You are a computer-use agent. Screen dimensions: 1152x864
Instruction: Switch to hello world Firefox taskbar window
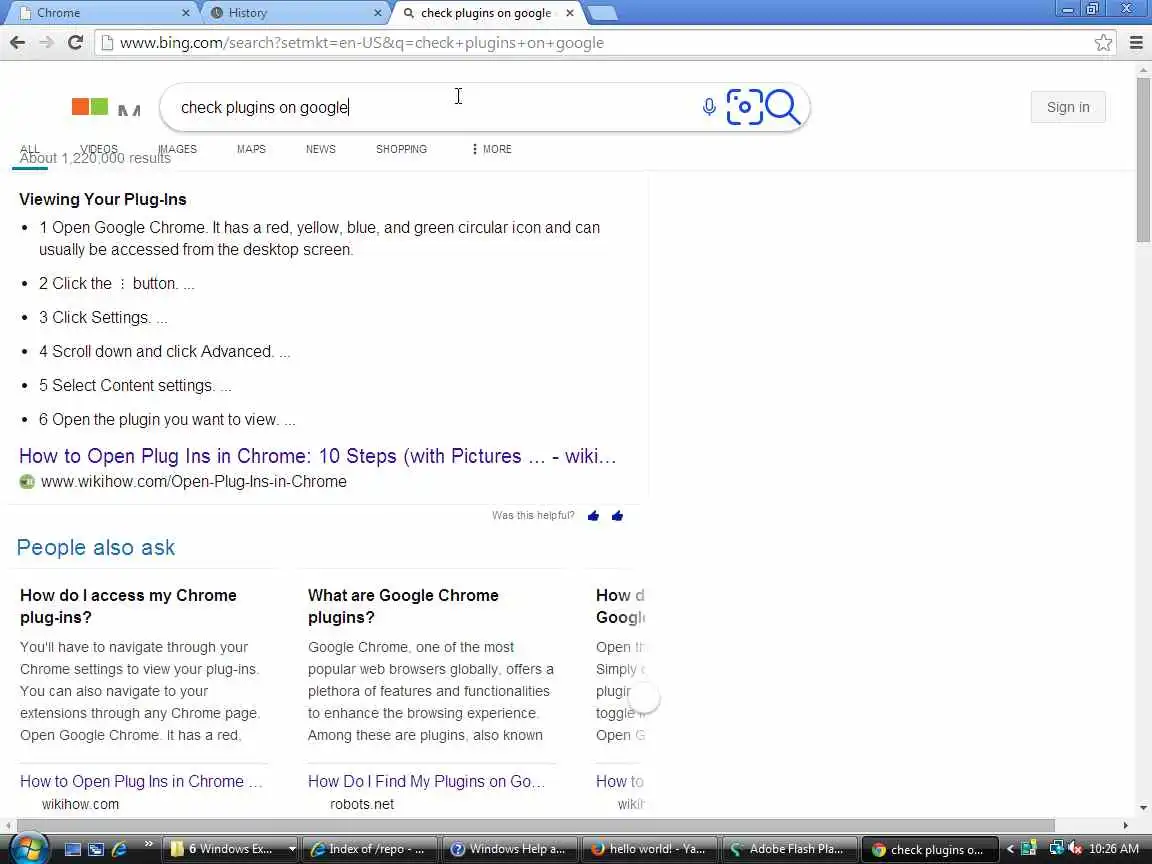coord(648,849)
